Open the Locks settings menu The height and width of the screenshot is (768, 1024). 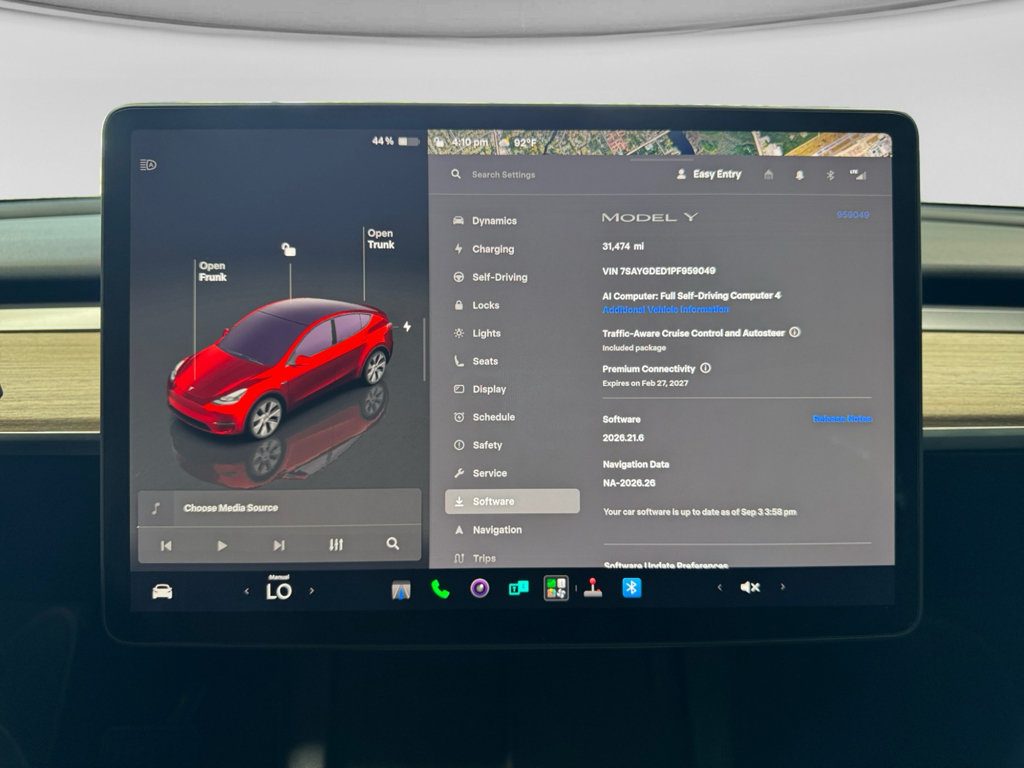click(x=476, y=305)
